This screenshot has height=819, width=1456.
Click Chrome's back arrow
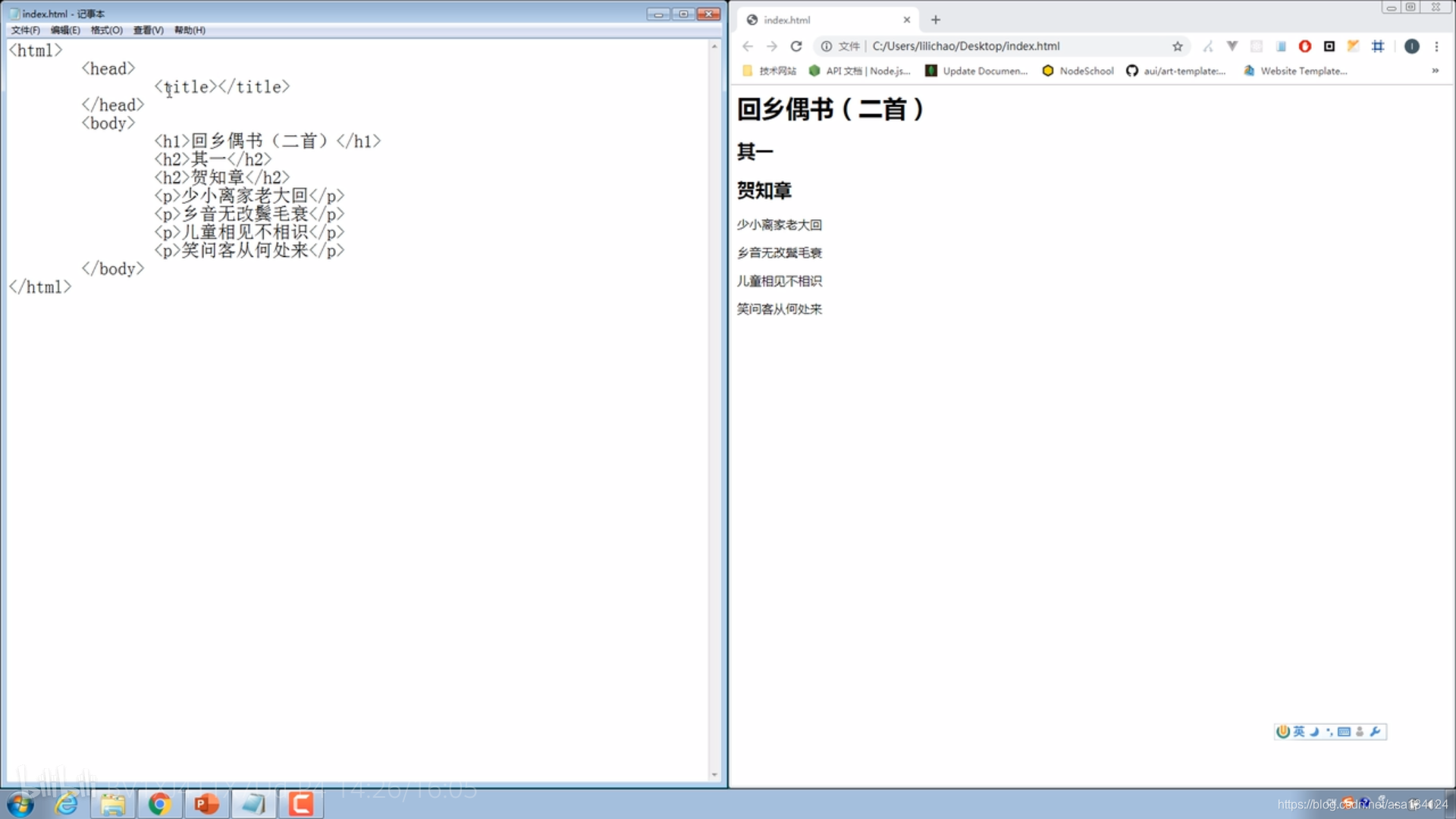(748, 46)
